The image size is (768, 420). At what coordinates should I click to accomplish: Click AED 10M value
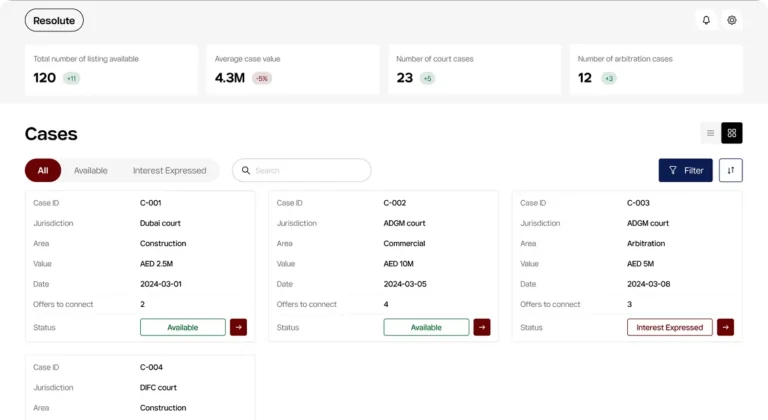click(398, 264)
